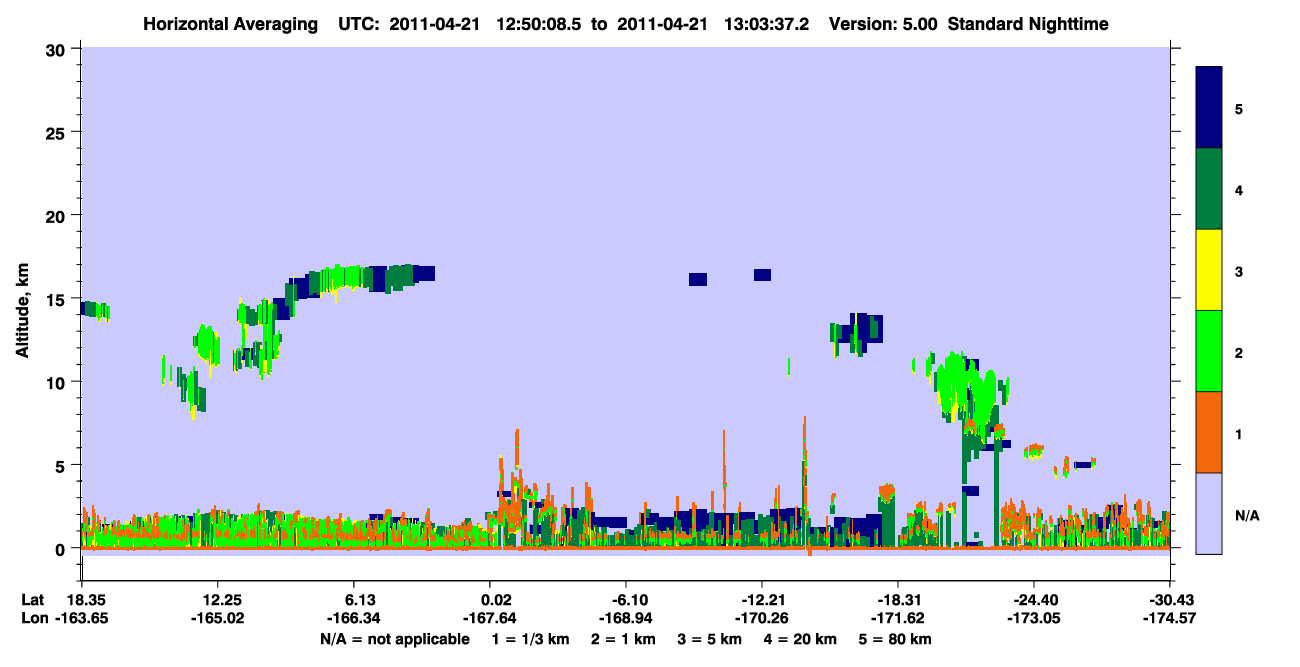Image resolution: width=1300 pixels, height=667 pixels.
Task: Click 'N/A = not applicable' legend note
Action: coord(394,639)
